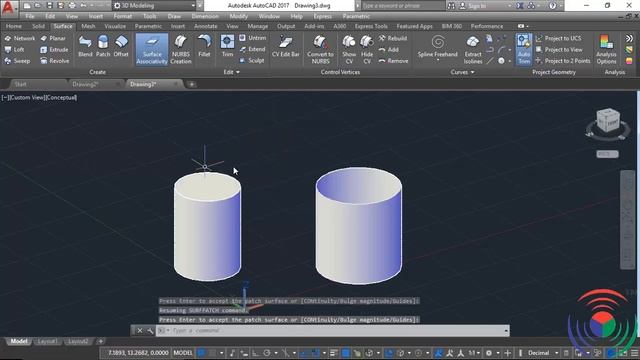Select the Extrude surface tool

click(54, 49)
